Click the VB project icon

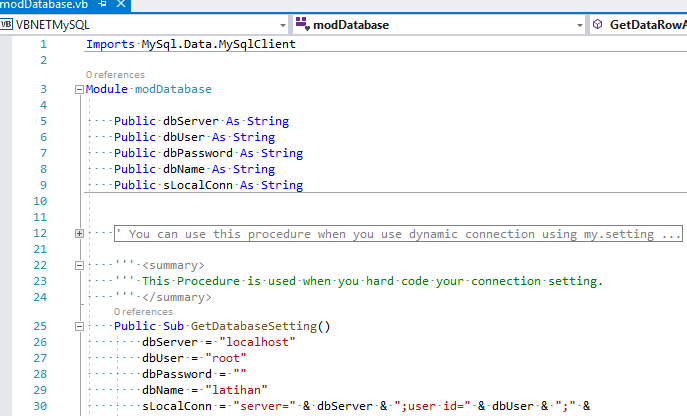tap(7, 24)
